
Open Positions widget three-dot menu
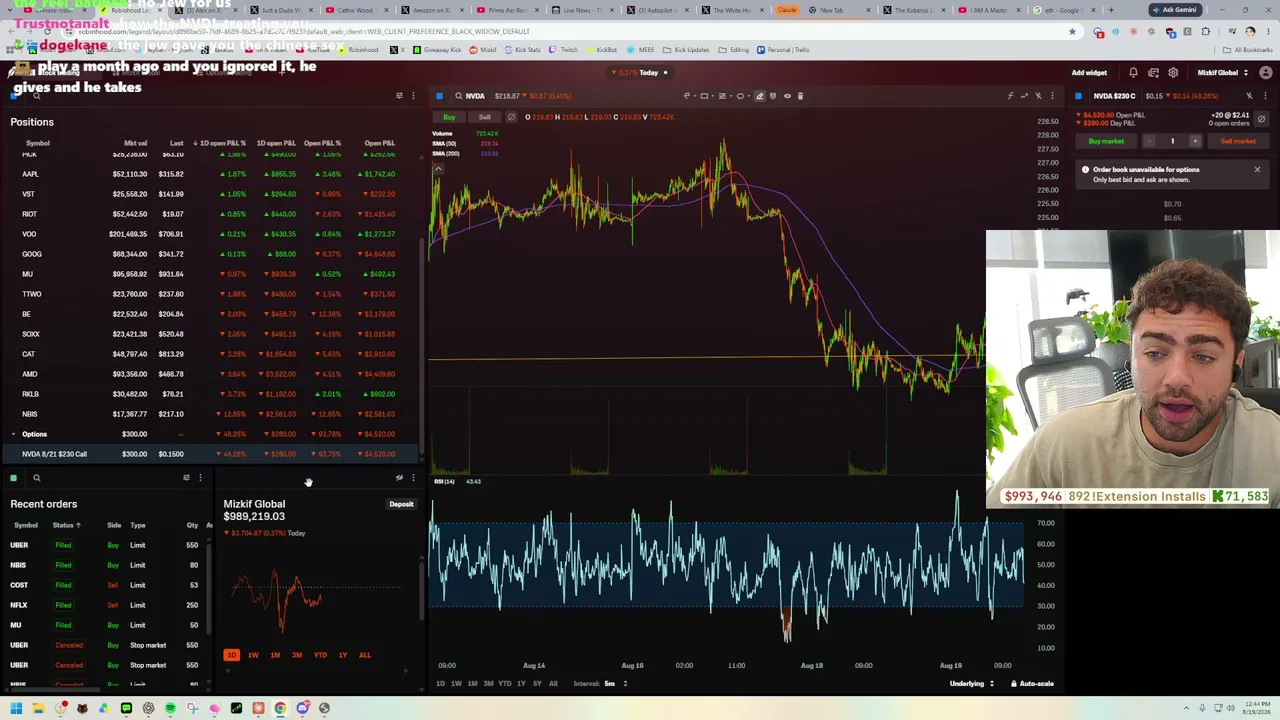tap(413, 96)
